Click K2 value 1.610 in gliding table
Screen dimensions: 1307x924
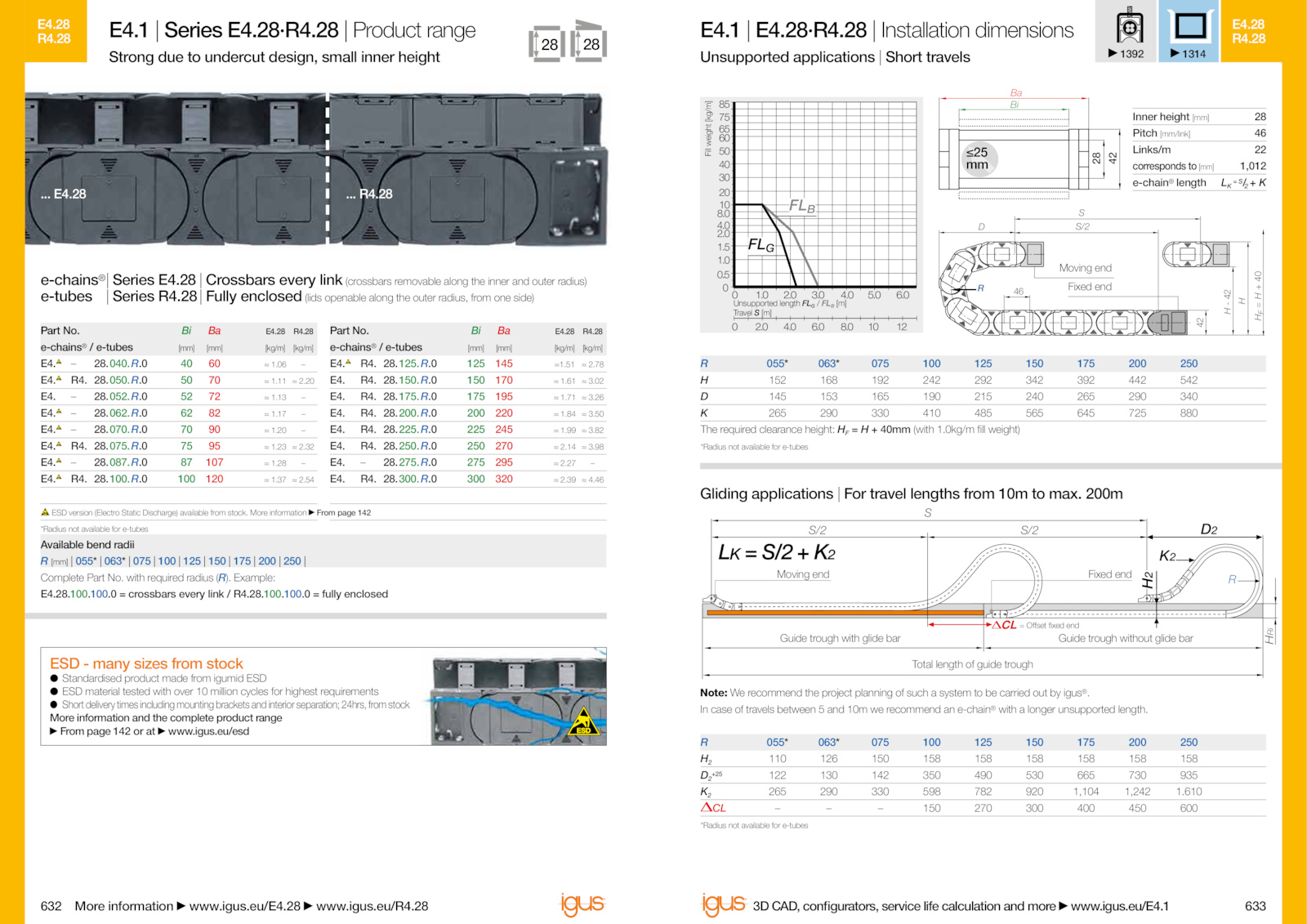pyautogui.click(x=1189, y=792)
